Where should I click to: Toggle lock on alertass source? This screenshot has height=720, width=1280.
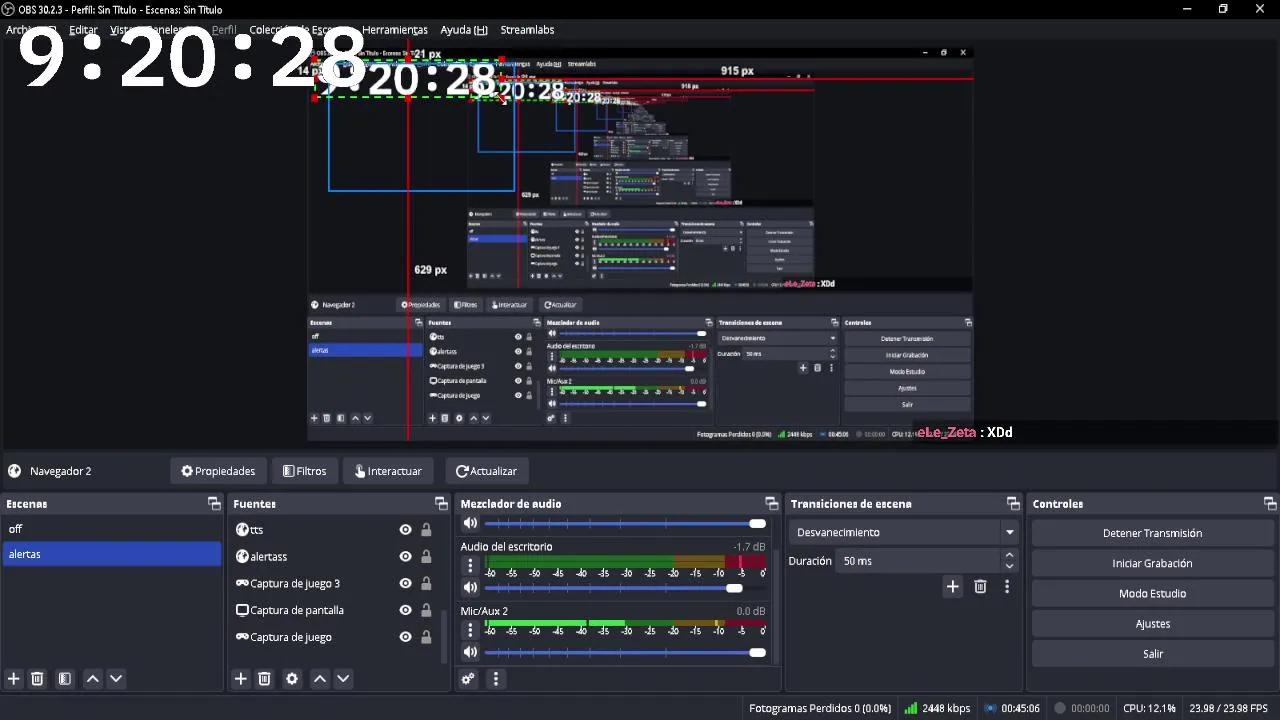[x=426, y=557]
